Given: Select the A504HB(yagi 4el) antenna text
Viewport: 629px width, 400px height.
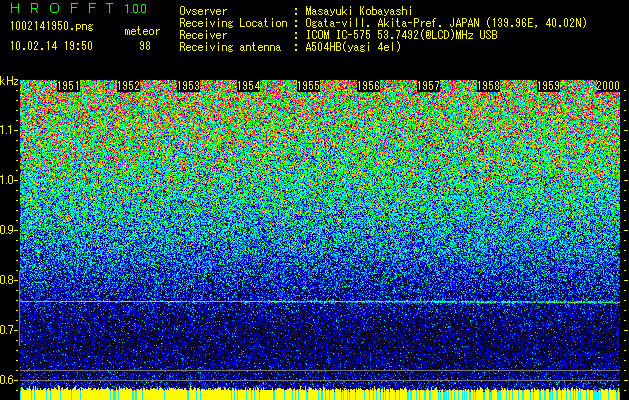Looking at the screenshot, I should tap(353, 47).
